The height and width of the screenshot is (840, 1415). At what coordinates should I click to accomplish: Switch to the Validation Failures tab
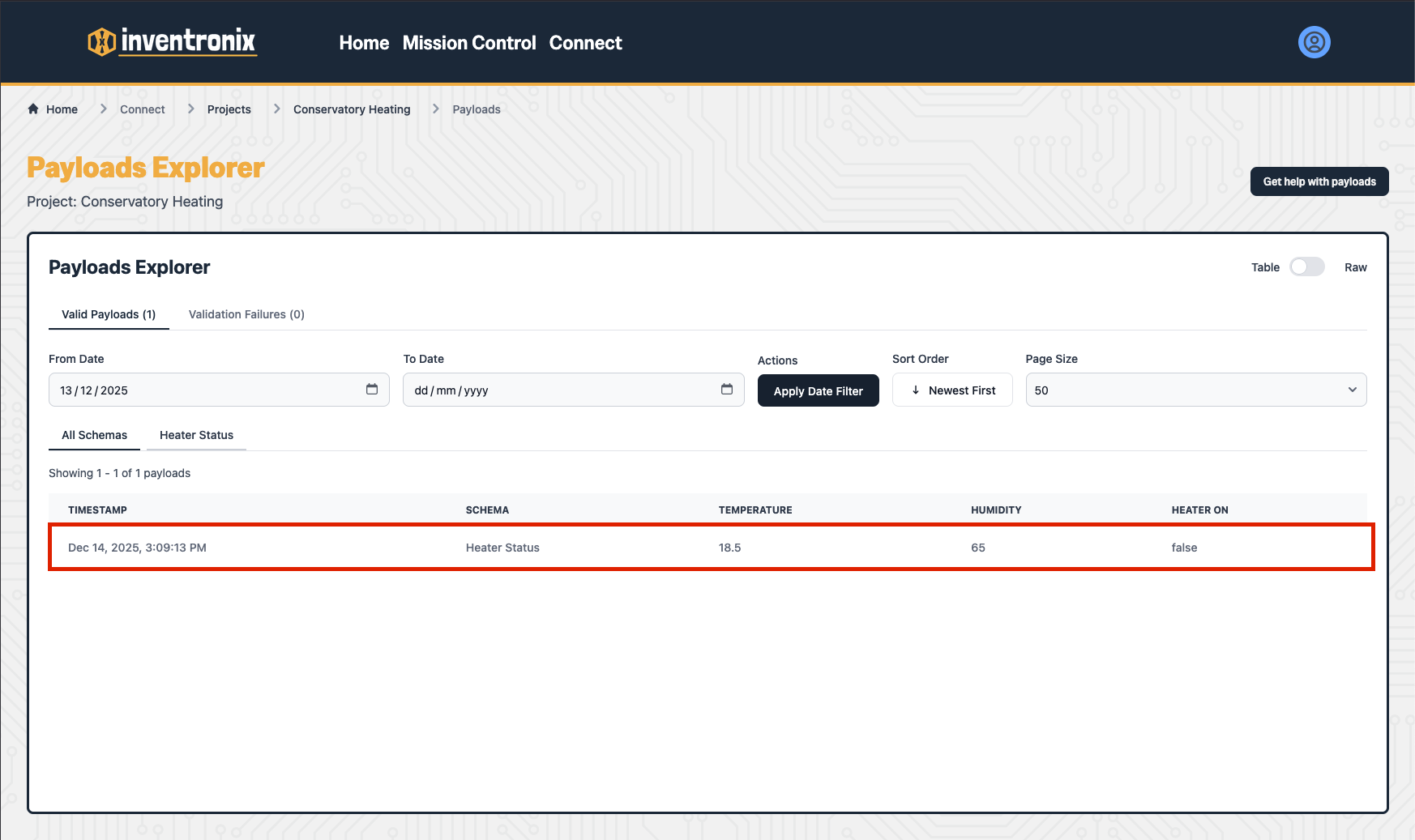pos(246,314)
